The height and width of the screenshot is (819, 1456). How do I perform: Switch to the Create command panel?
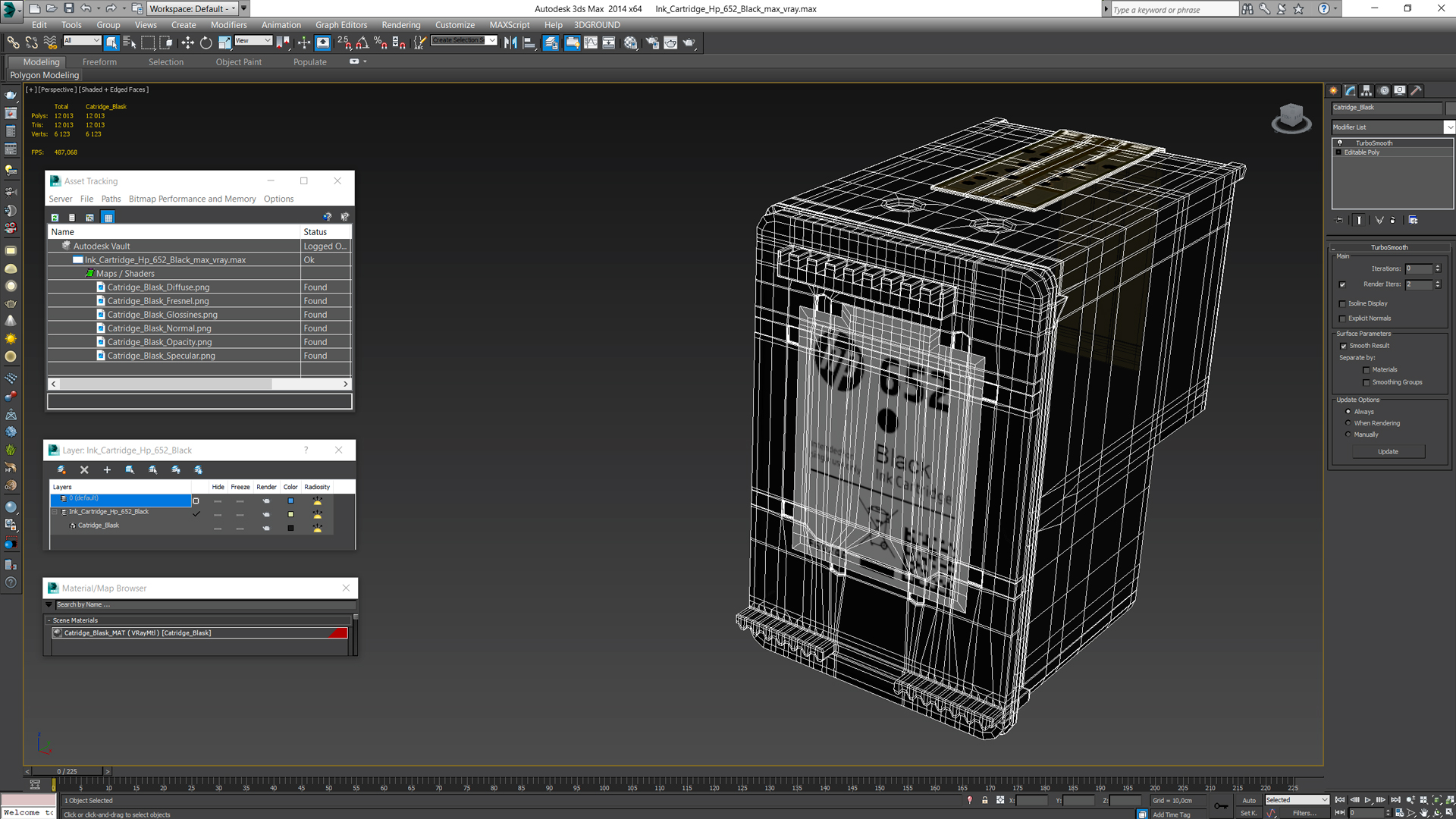tap(1334, 90)
